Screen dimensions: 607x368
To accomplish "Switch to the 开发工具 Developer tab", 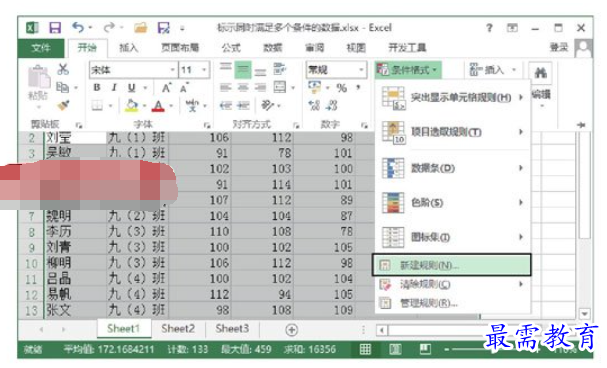I will tap(407, 48).
